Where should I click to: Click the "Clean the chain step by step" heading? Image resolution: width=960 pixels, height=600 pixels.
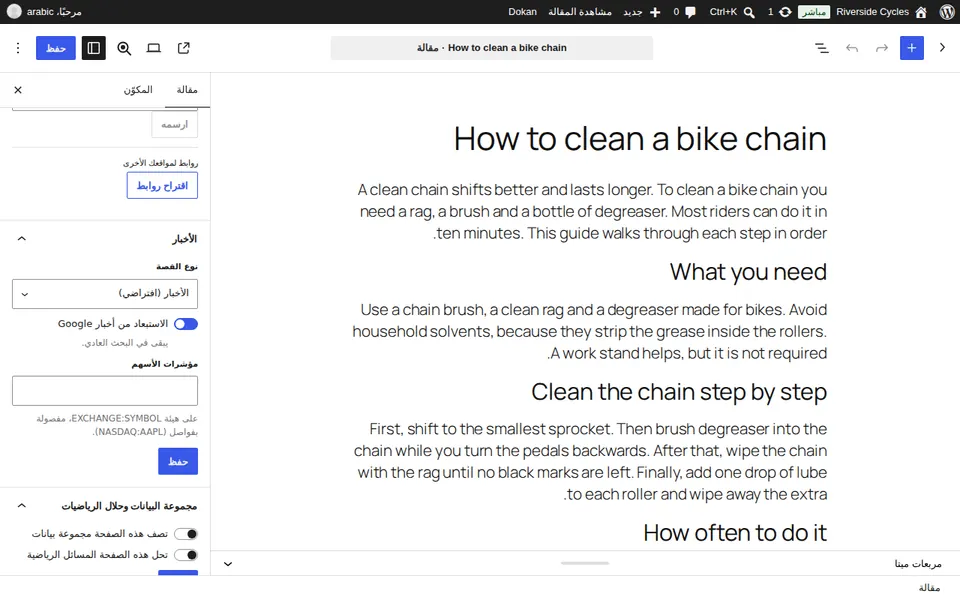[x=679, y=392]
